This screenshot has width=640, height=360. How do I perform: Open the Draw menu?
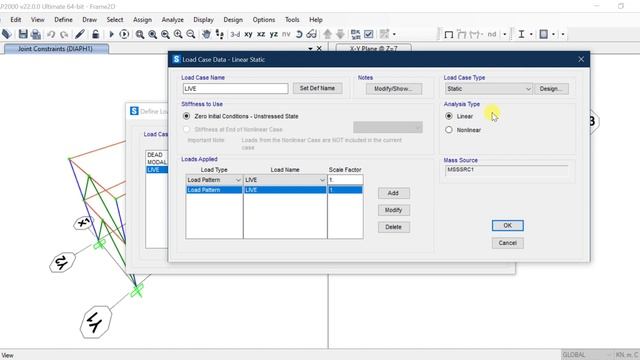pyautogui.click(x=89, y=20)
